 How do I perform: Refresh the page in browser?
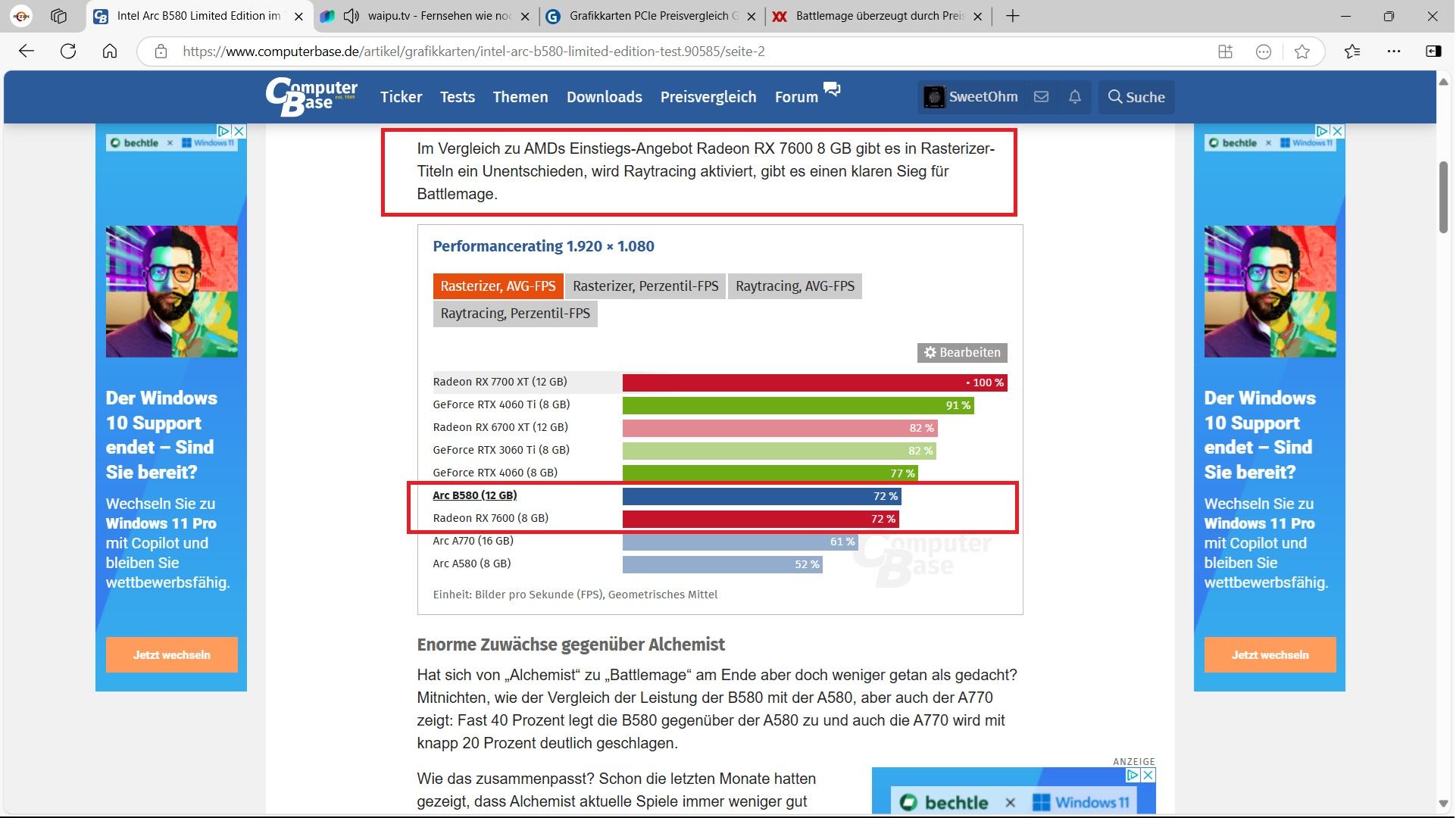[x=68, y=52]
